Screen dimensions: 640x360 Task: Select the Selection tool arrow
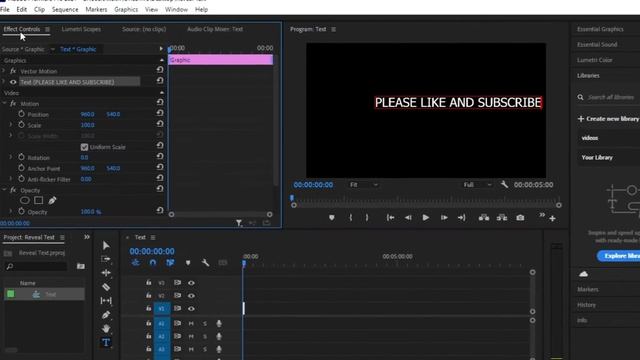coord(106,245)
